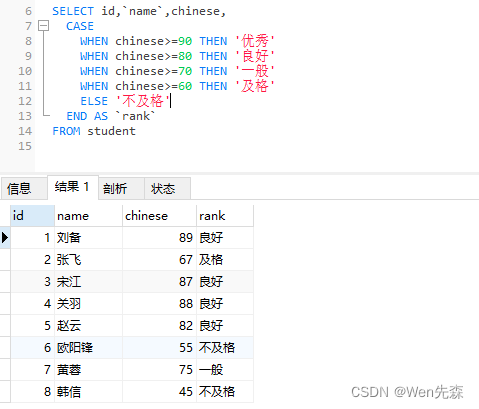Click the rank column header
This screenshot has height=409, width=479.
225,216
